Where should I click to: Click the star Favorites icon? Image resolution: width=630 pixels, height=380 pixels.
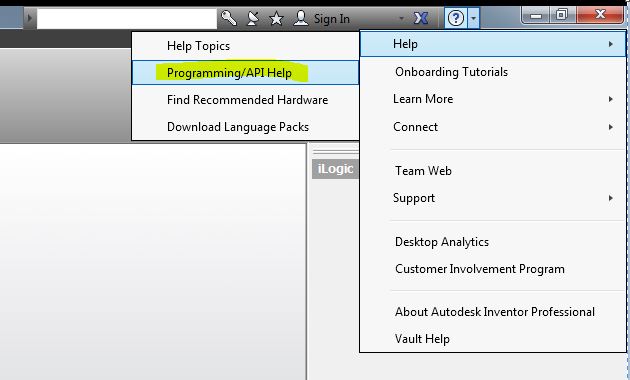click(276, 18)
